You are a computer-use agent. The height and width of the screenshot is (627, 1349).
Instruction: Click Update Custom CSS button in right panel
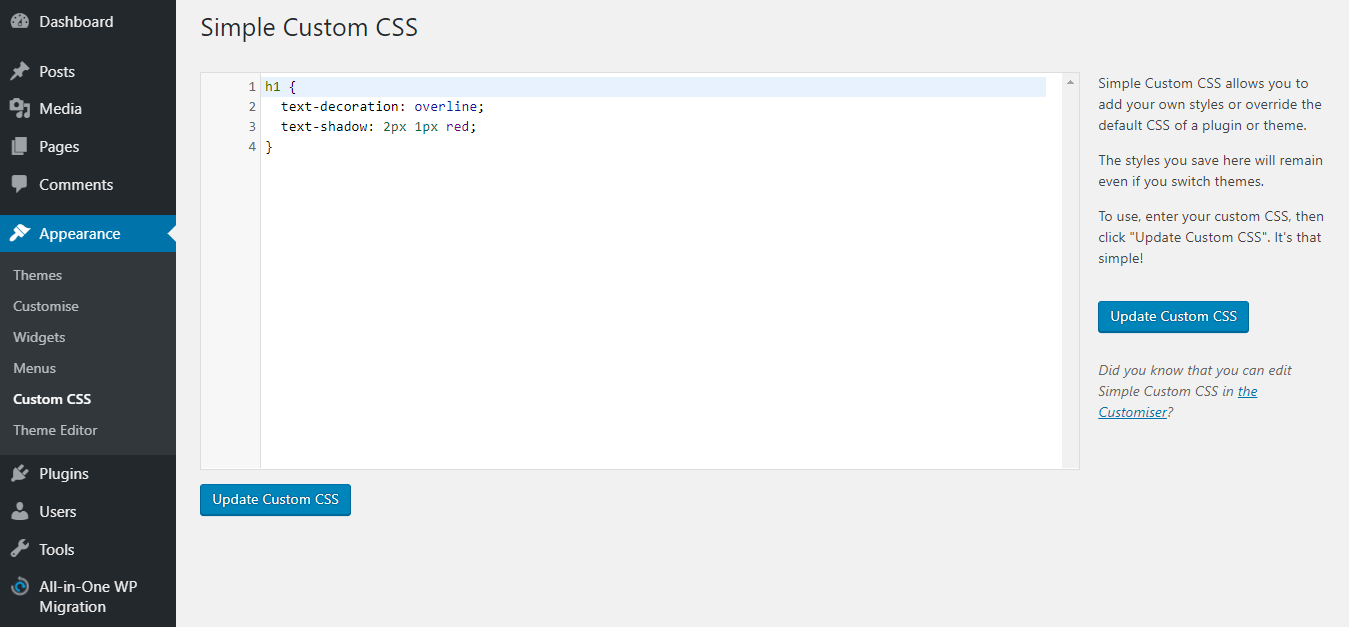pos(1173,316)
